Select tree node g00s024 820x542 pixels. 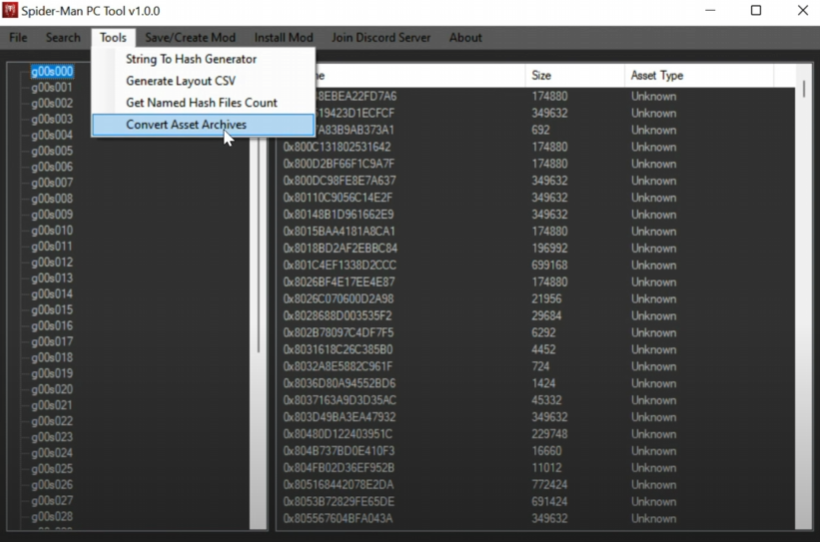click(52, 453)
